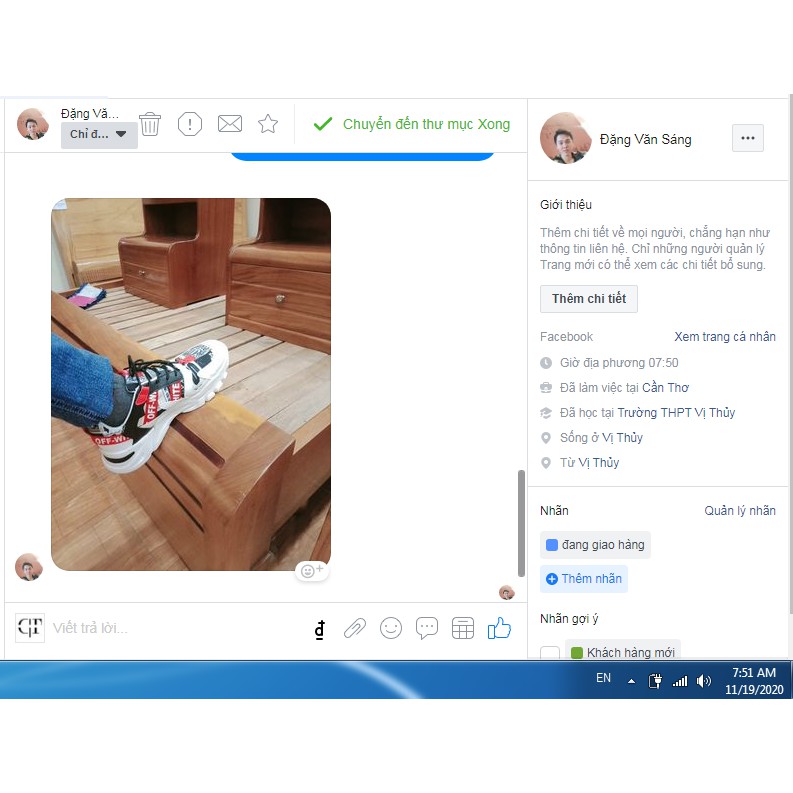The width and height of the screenshot is (793, 793).
Task: Click the power plug battery tray icon
Action: pos(655,681)
